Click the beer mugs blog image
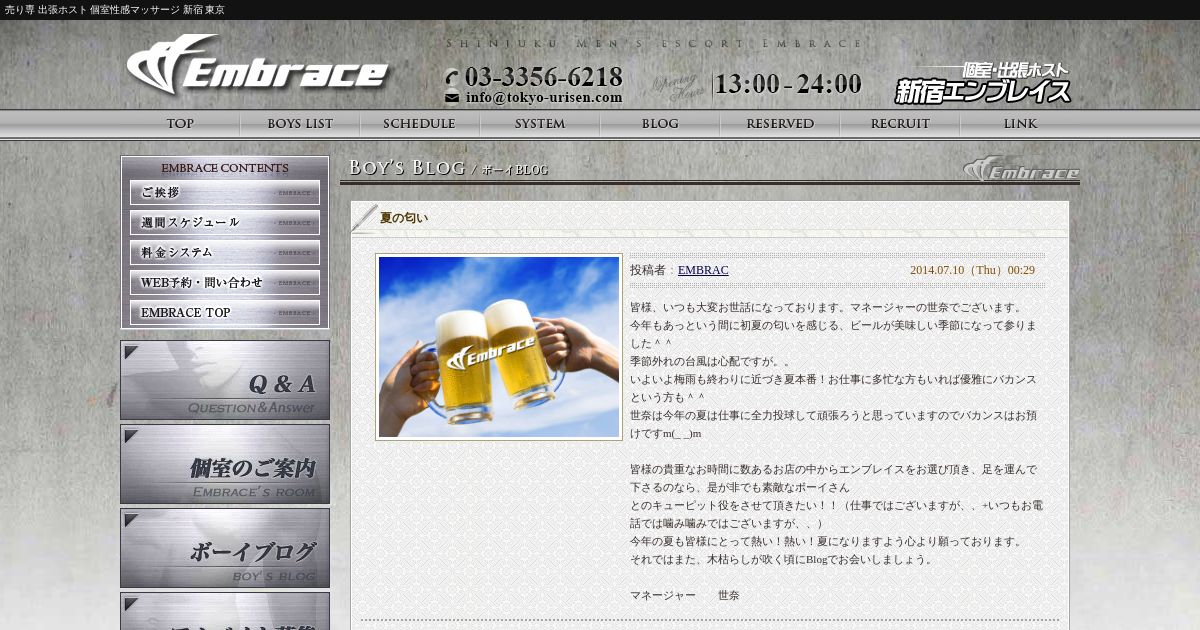Image resolution: width=1200 pixels, height=630 pixels. click(x=499, y=347)
